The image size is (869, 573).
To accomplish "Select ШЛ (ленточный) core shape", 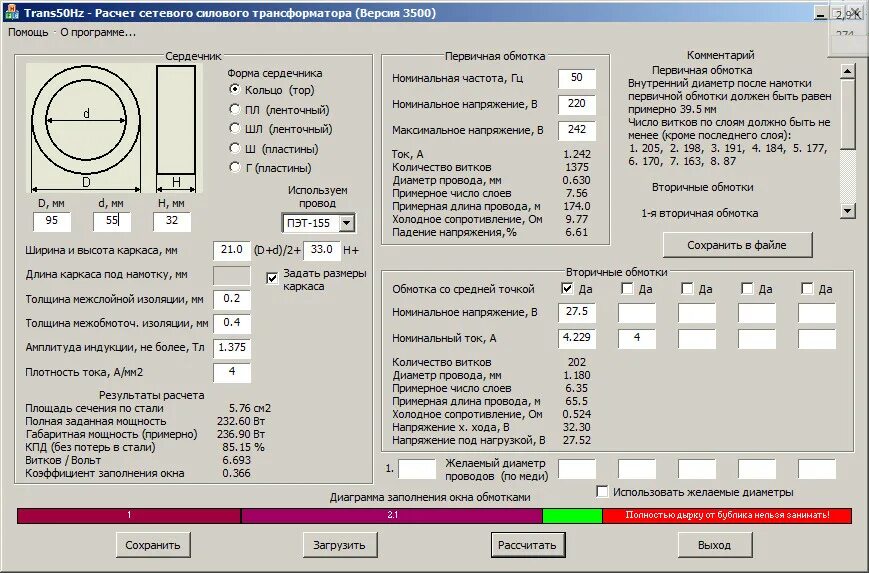I will pyautogui.click(x=235, y=129).
